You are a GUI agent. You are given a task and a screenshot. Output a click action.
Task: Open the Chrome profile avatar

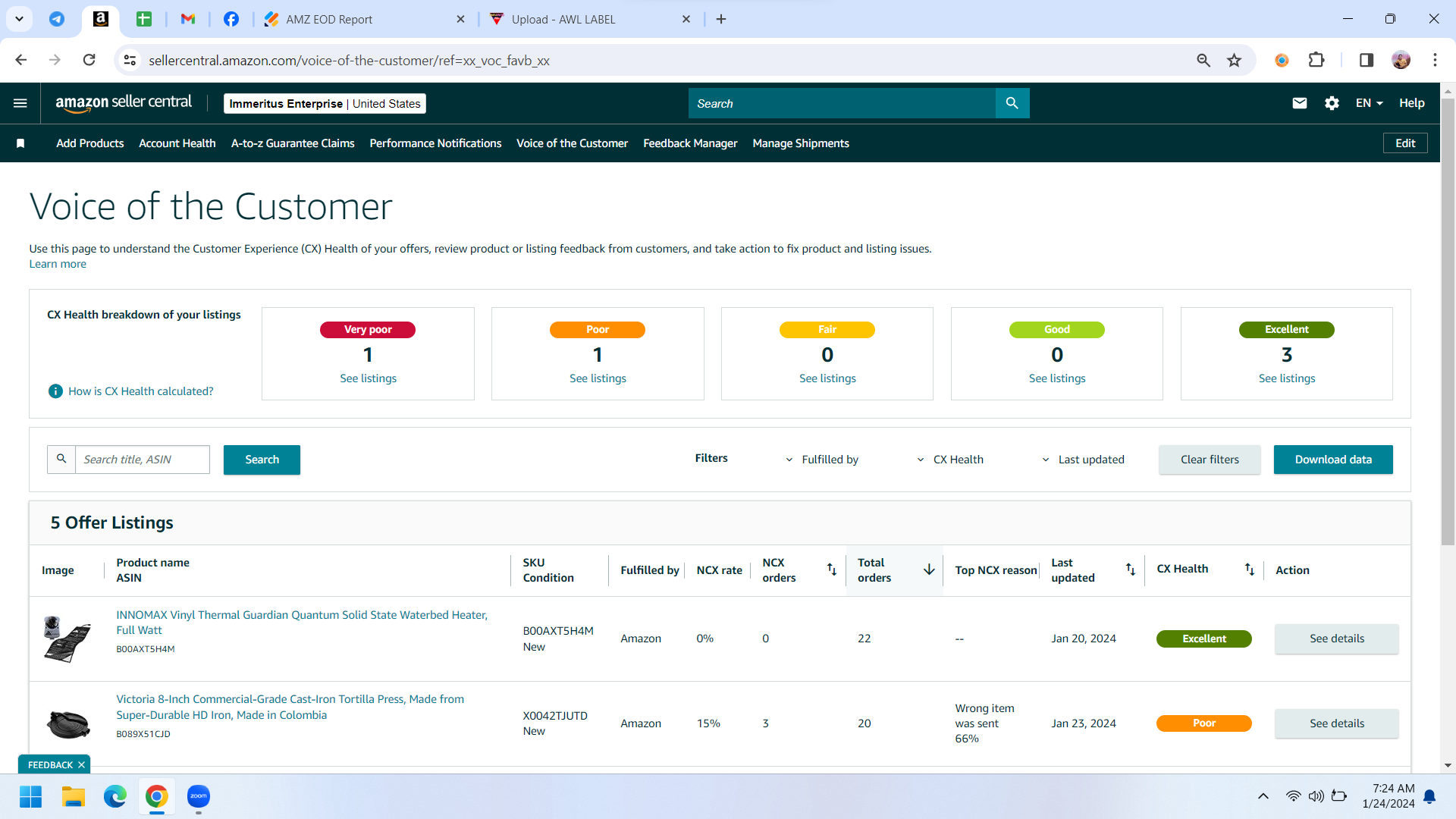click(x=1401, y=60)
